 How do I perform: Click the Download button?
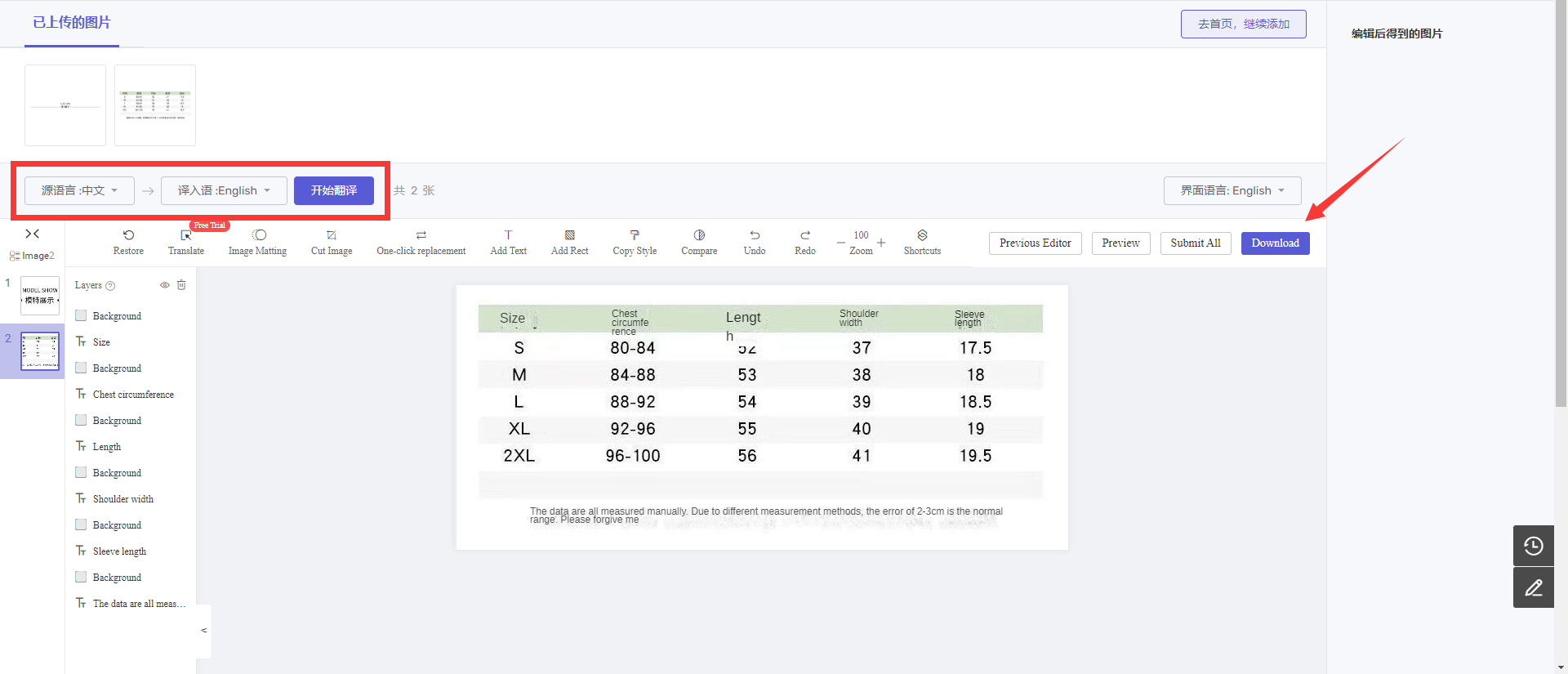(1275, 243)
